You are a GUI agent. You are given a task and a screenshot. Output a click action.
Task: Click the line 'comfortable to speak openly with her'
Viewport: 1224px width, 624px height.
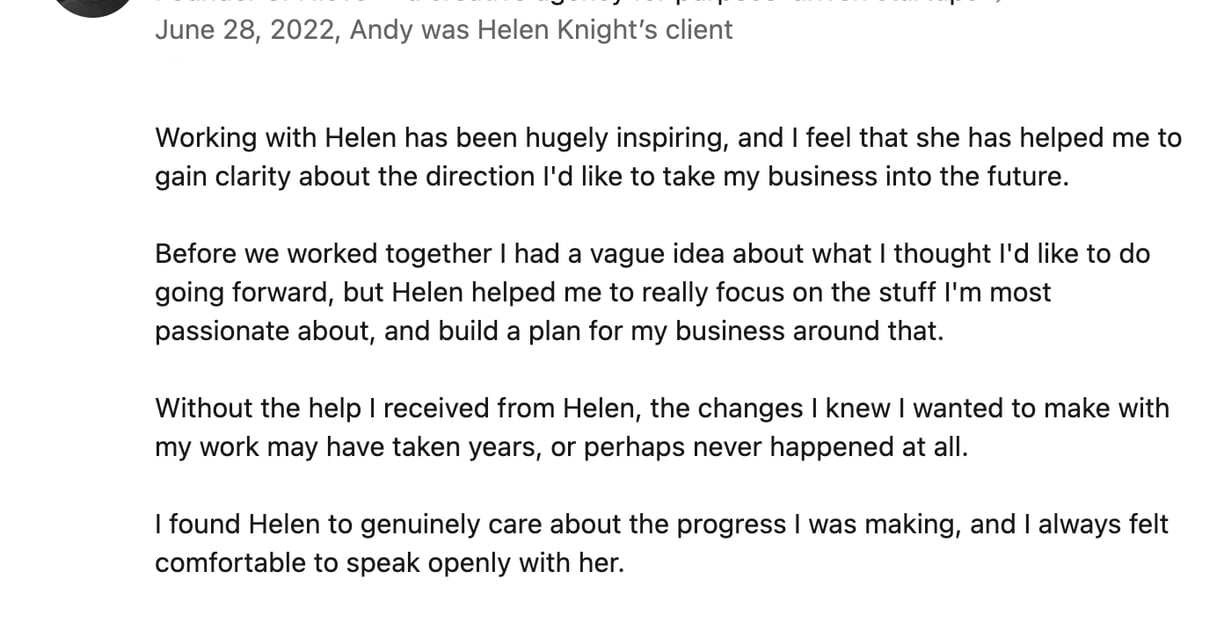(389, 563)
